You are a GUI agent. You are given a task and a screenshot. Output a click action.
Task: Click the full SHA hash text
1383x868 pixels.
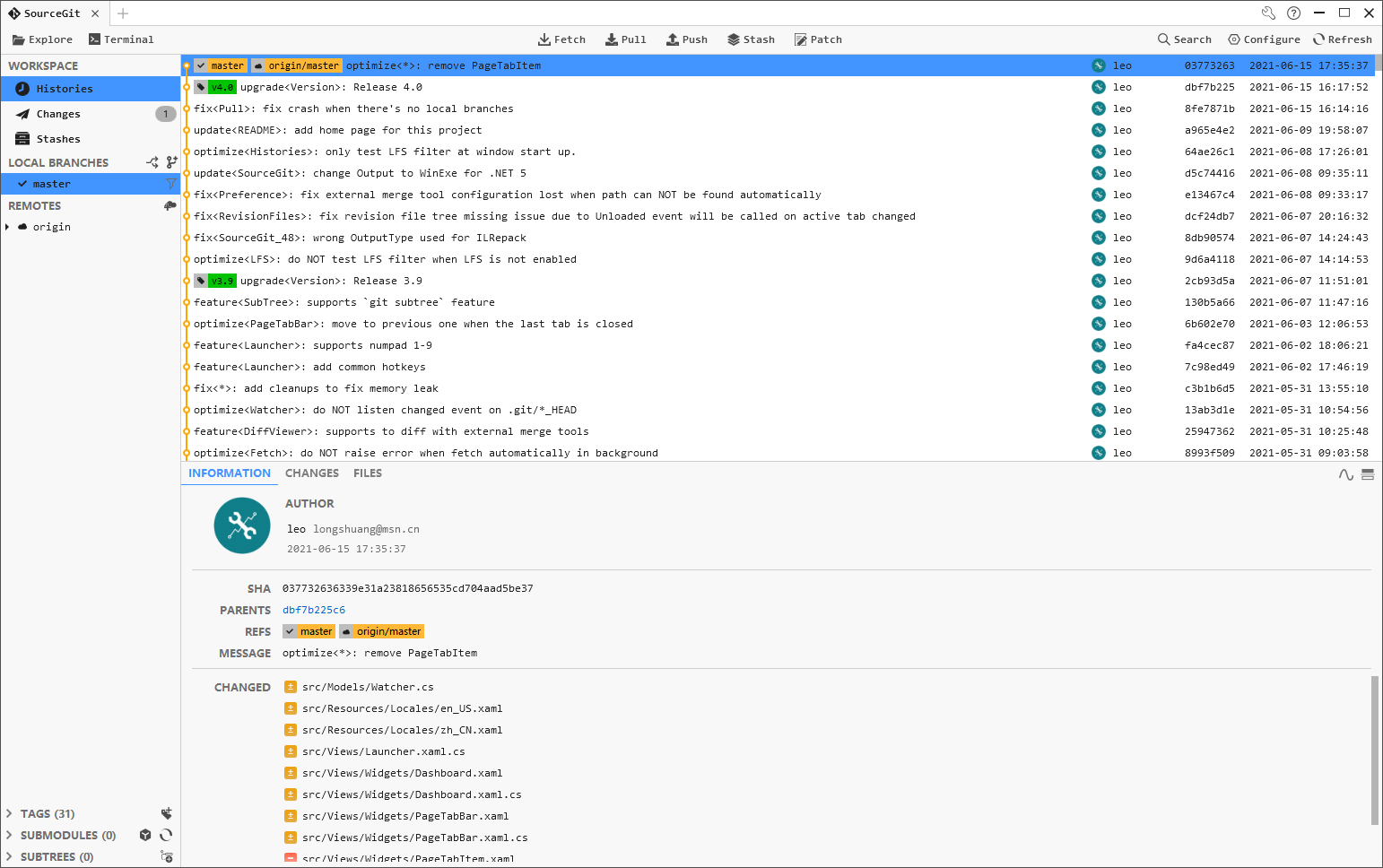pos(408,588)
